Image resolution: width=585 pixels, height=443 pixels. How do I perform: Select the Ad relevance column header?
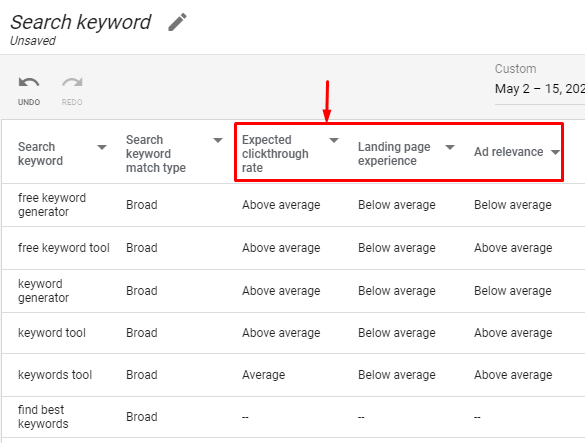509,152
